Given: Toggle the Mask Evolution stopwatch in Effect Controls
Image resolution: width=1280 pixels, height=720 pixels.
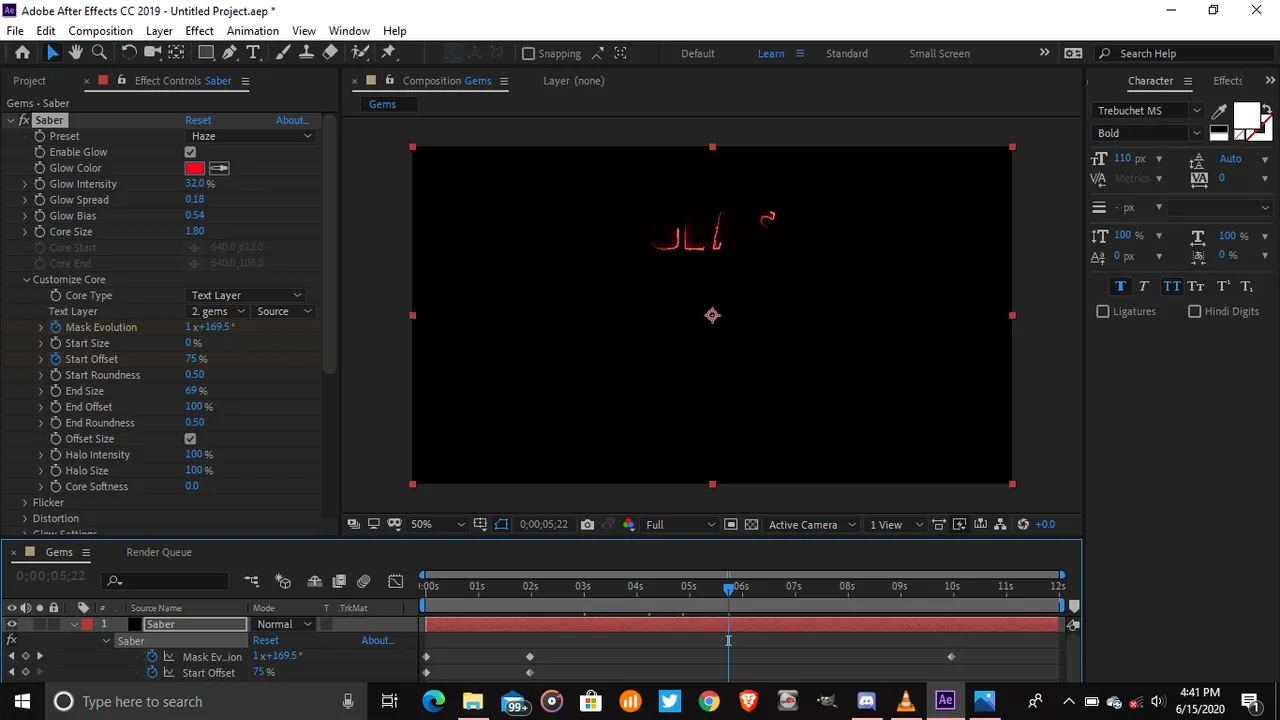Looking at the screenshot, I should click(56, 327).
